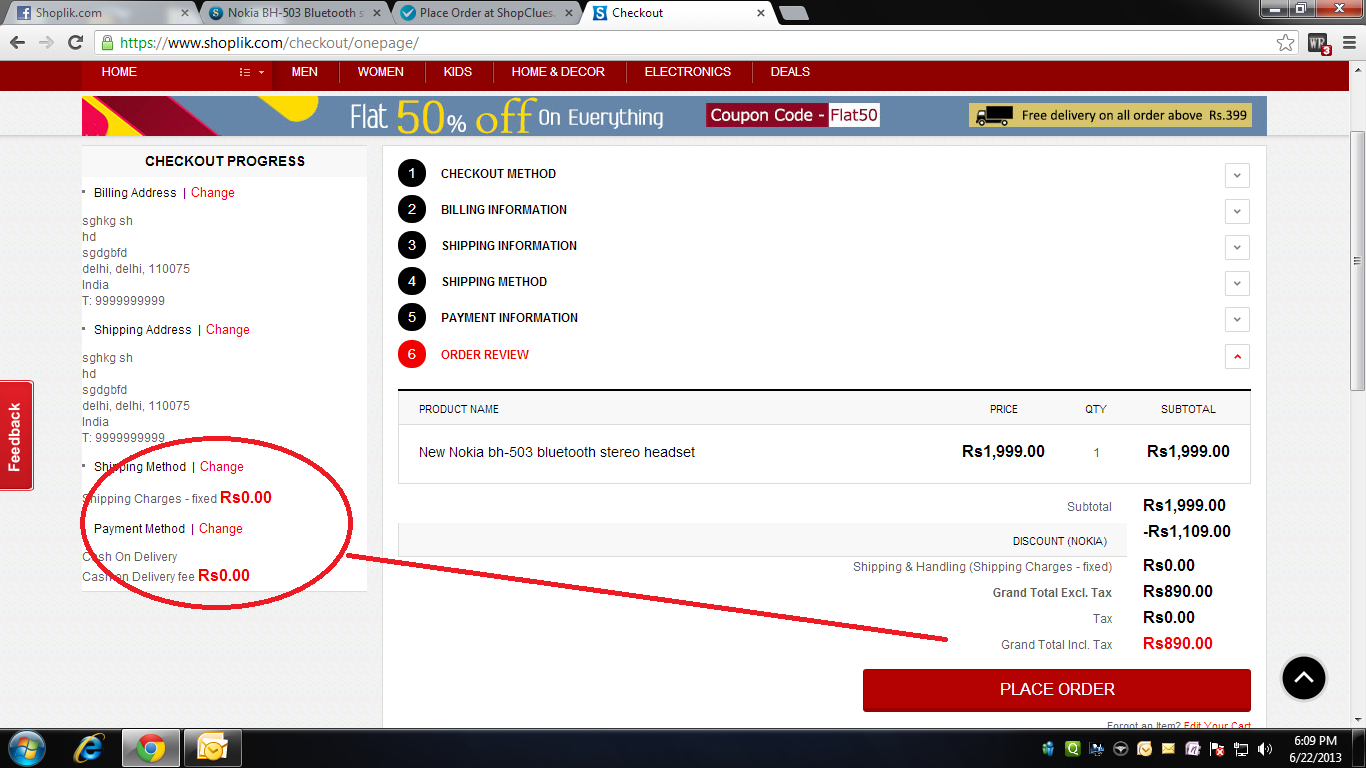
Task: Click product name New Nokia bh-503 bluetooth stereo headset
Action: click(557, 453)
